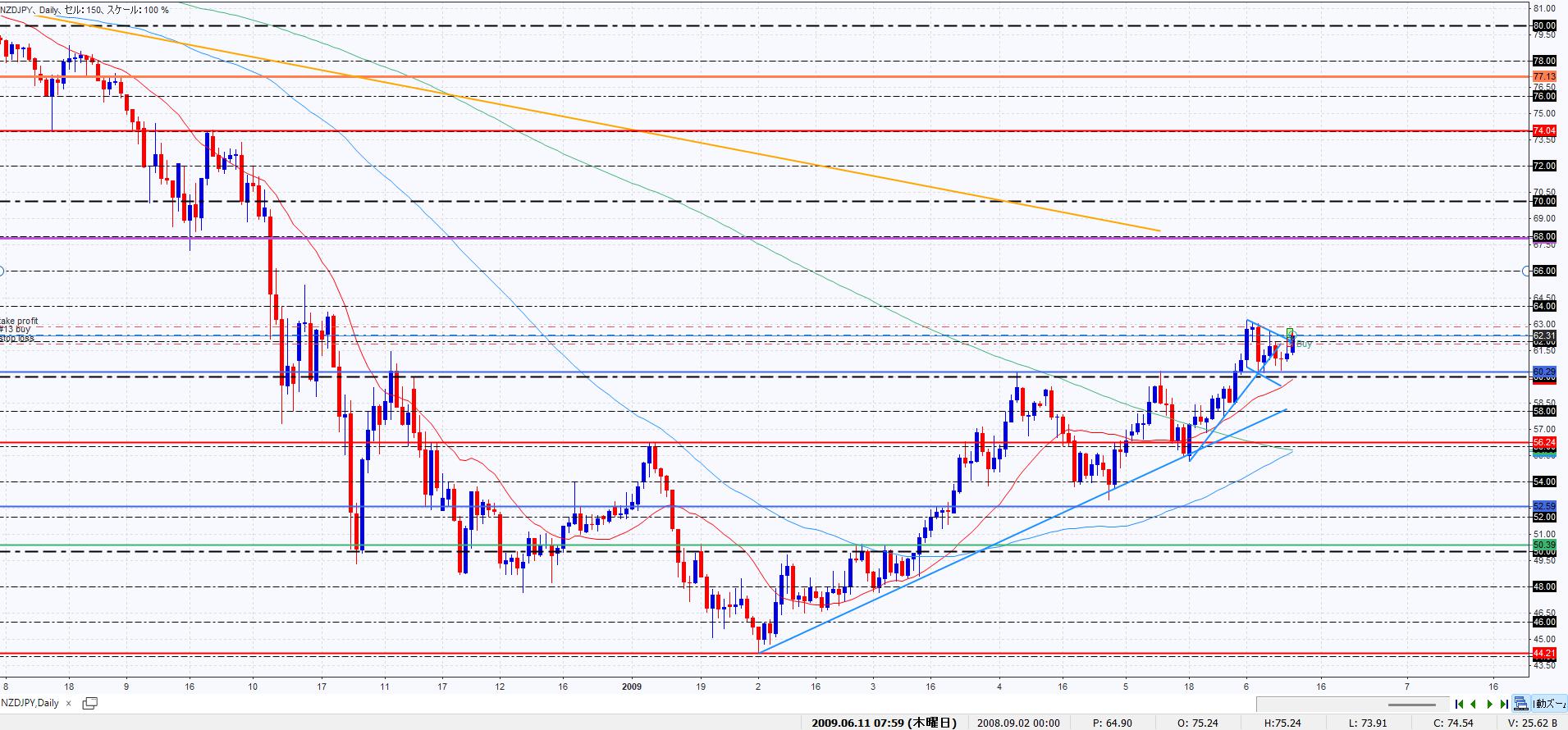Click the circle handle at 66.00 level
Screen dimensions: 1568x730
[1526, 271]
